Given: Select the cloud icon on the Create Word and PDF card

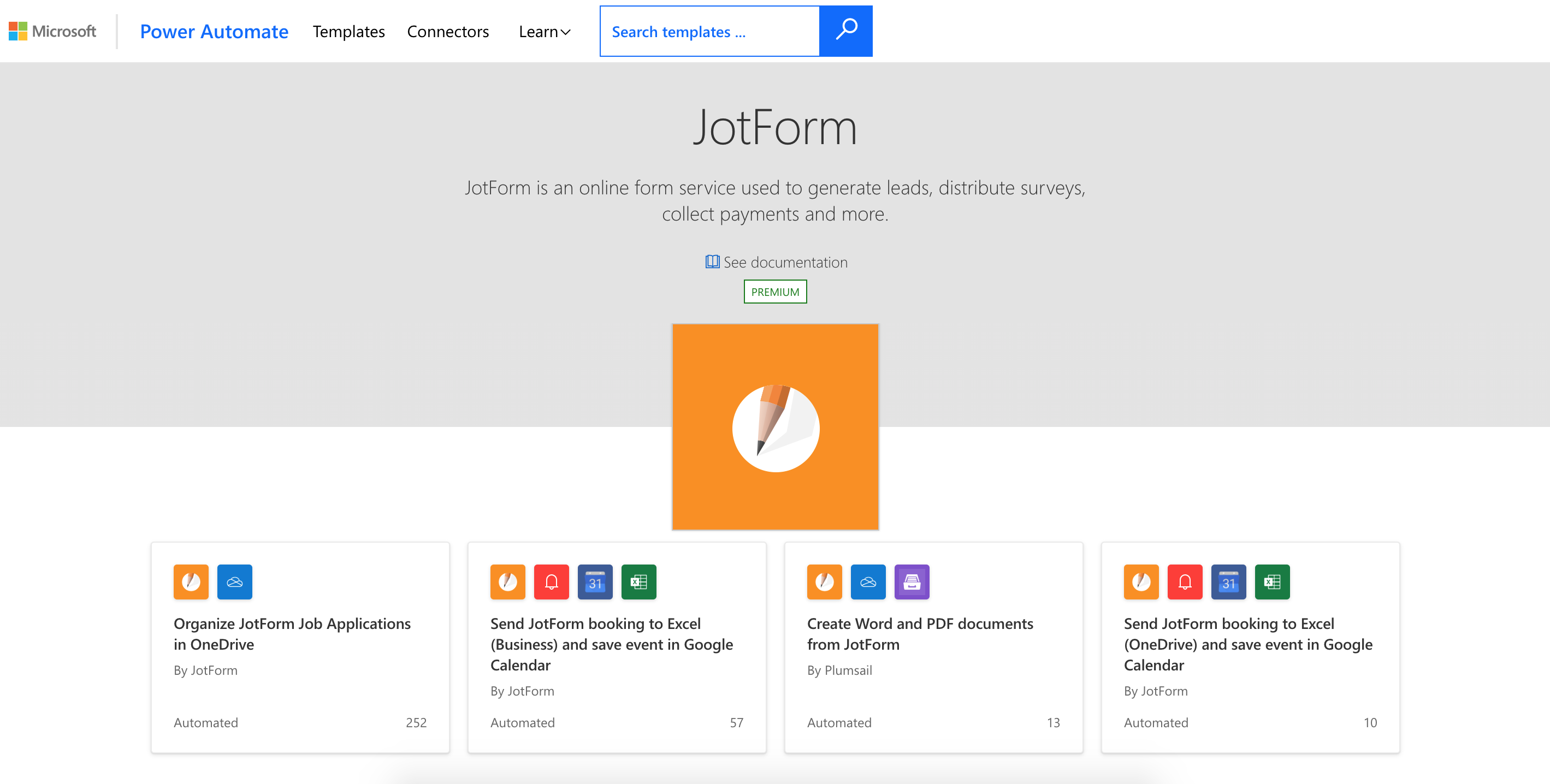Looking at the screenshot, I should click(868, 582).
